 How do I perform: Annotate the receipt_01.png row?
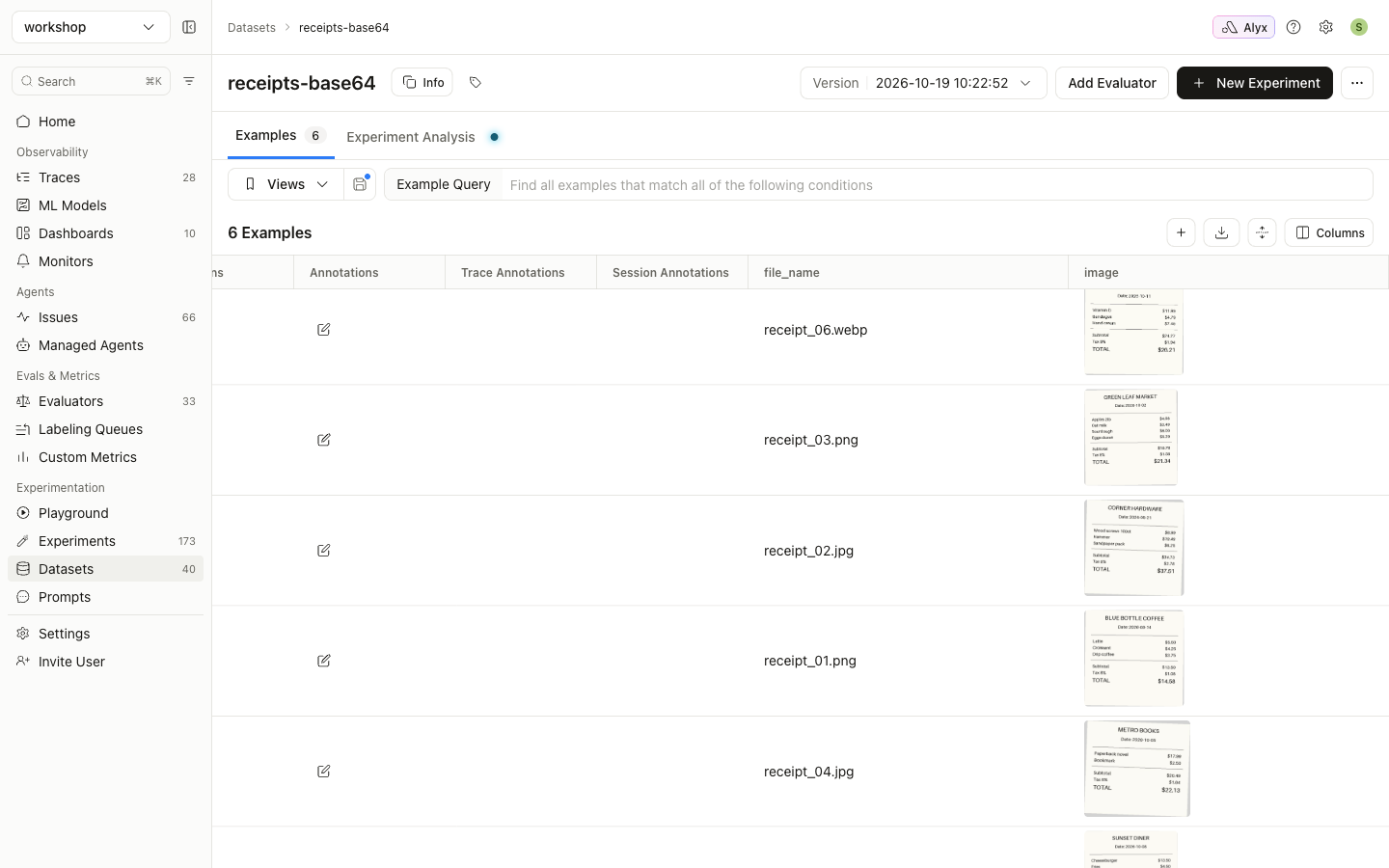click(324, 661)
